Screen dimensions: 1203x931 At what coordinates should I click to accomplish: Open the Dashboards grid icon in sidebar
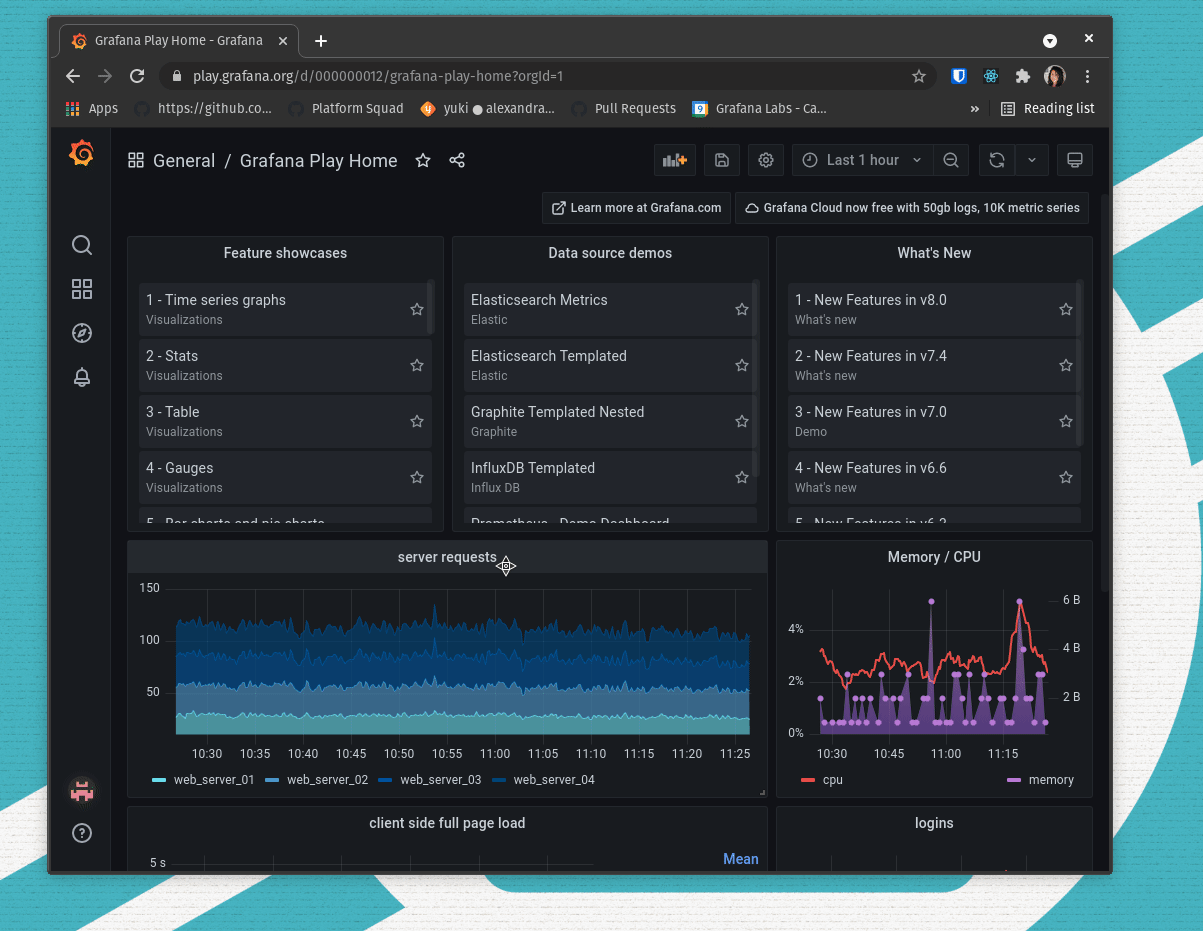tap(81, 289)
